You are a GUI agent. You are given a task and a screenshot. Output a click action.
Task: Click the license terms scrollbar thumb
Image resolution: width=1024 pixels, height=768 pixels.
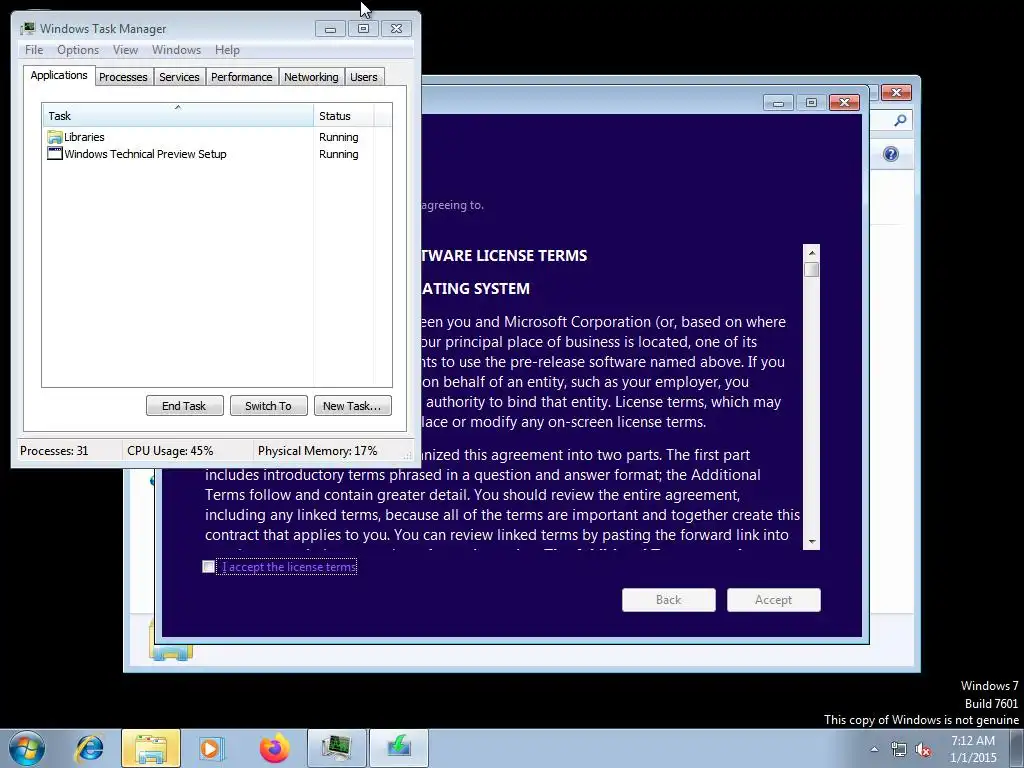coord(812,269)
